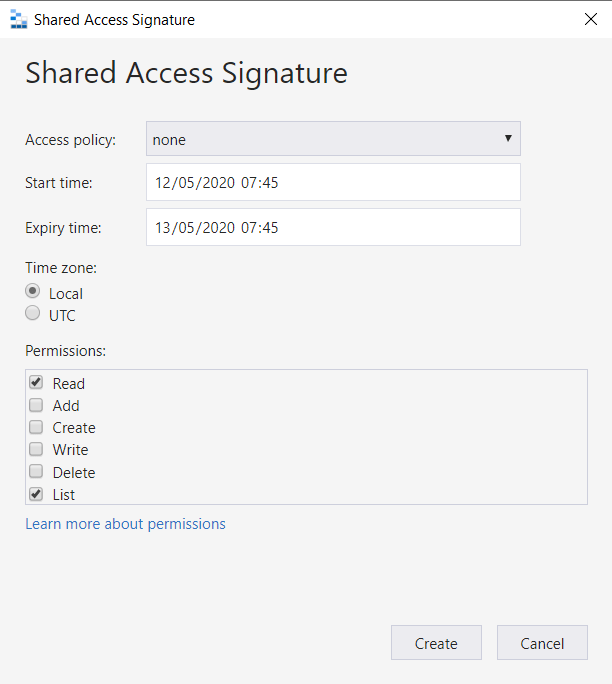Tick the Delete permission checkbox

tap(36, 472)
